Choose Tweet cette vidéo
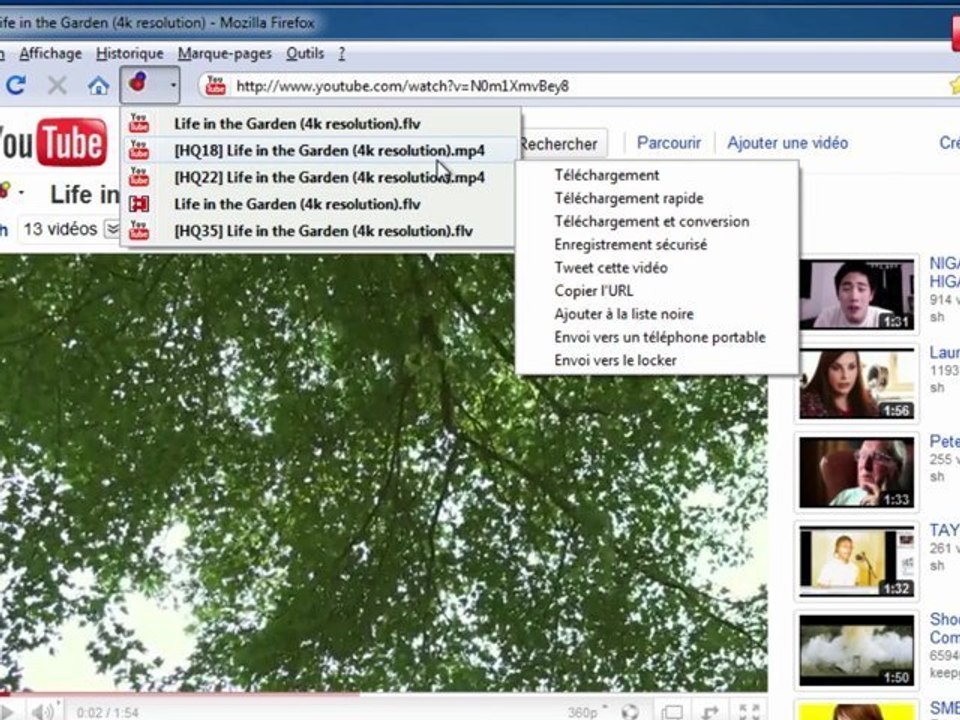 pos(610,268)
